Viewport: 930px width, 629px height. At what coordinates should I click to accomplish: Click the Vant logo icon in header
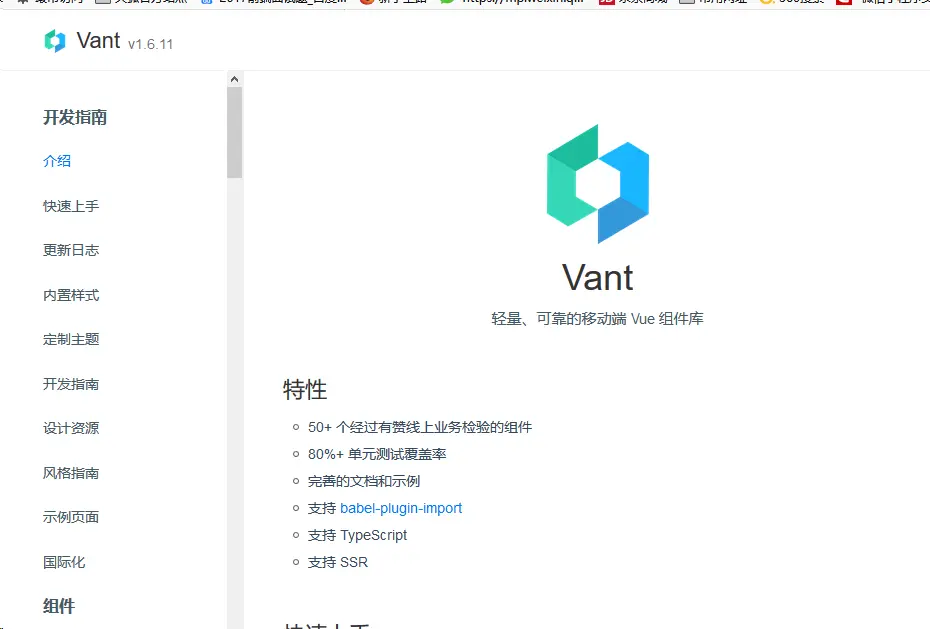click(x=55, y=41)
